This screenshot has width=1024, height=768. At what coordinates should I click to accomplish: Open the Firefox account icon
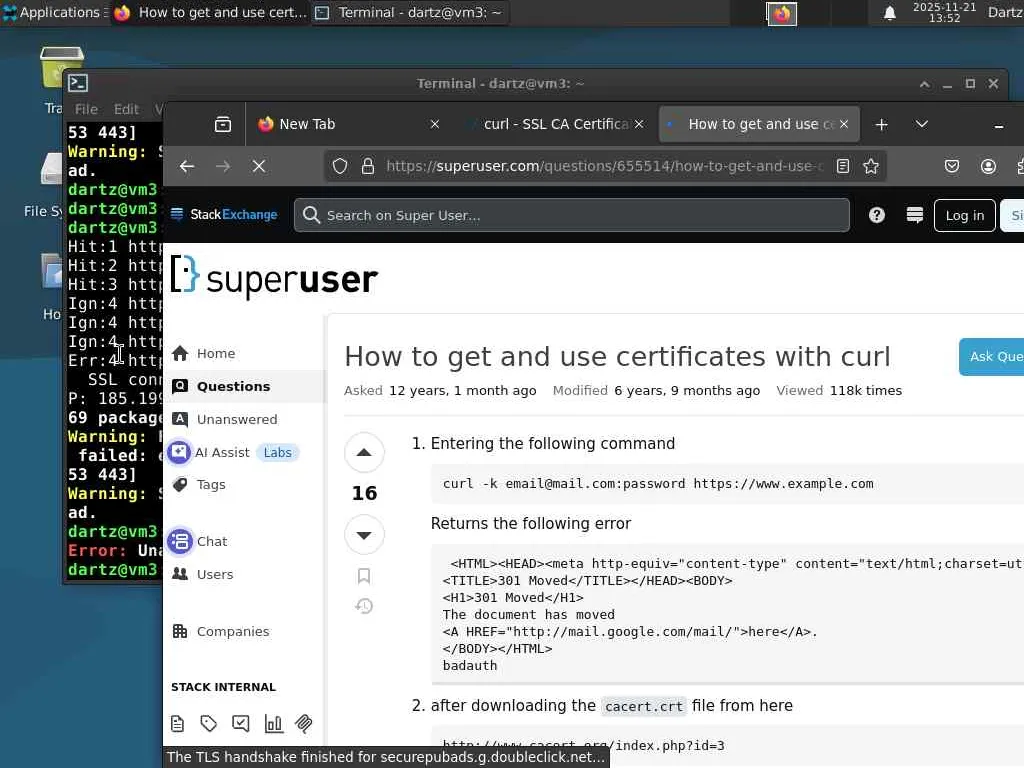tap(988, 167)
